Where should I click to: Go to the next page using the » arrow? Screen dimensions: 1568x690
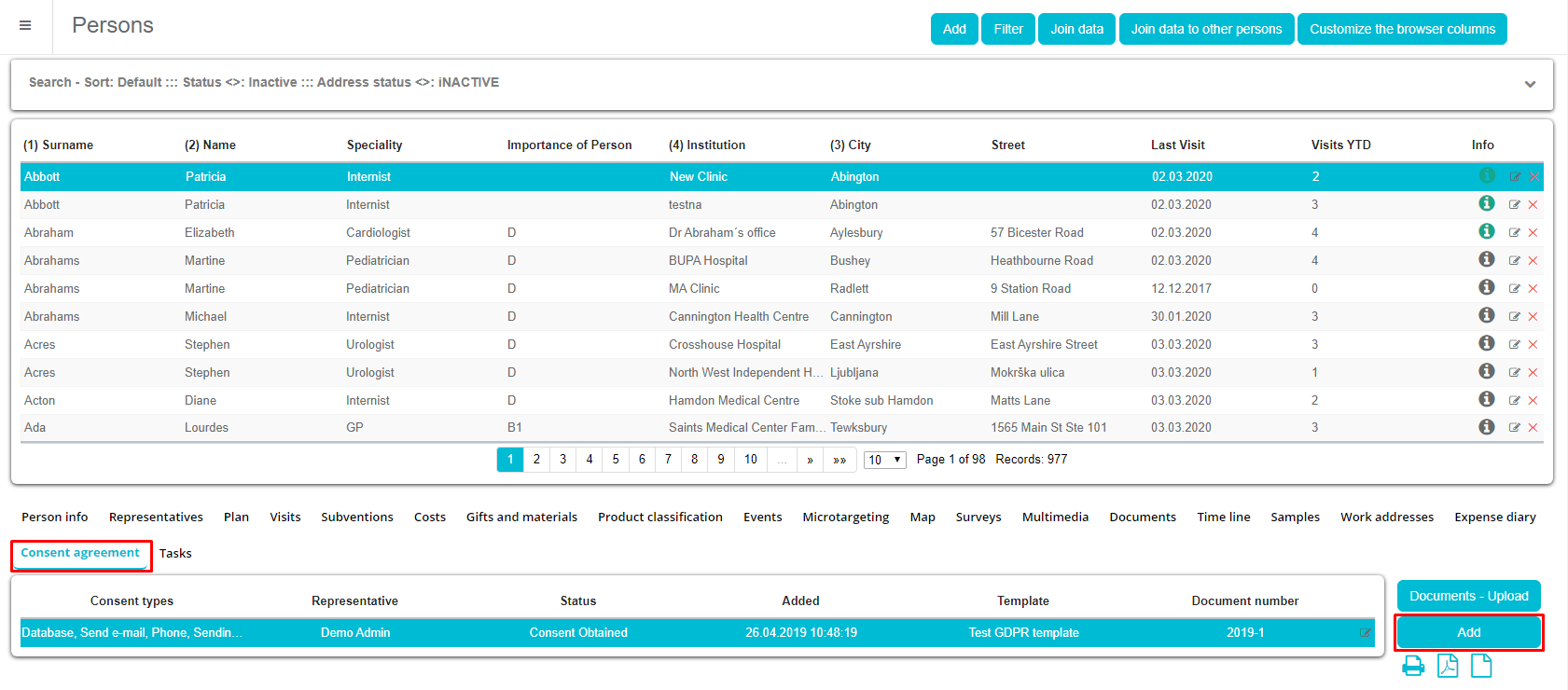[x=810, y=460]
